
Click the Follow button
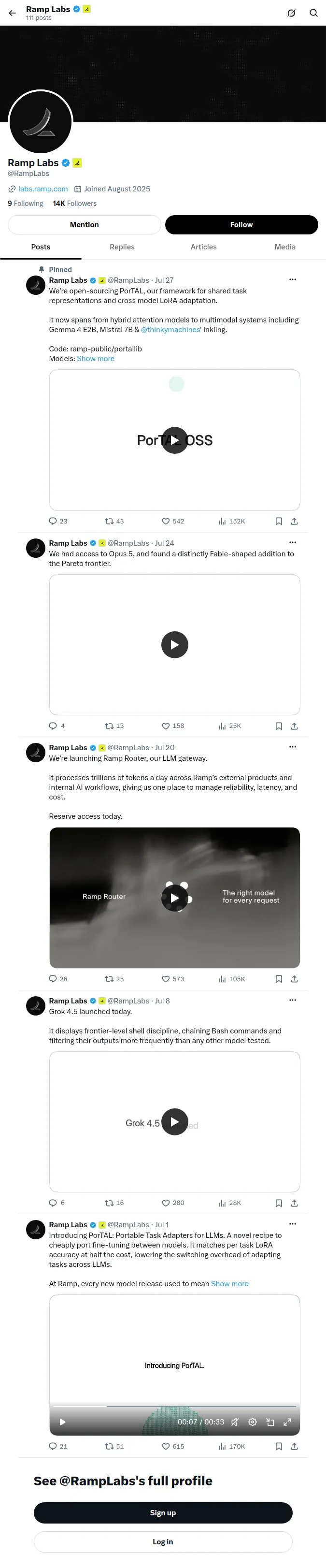tap(241, 225)
